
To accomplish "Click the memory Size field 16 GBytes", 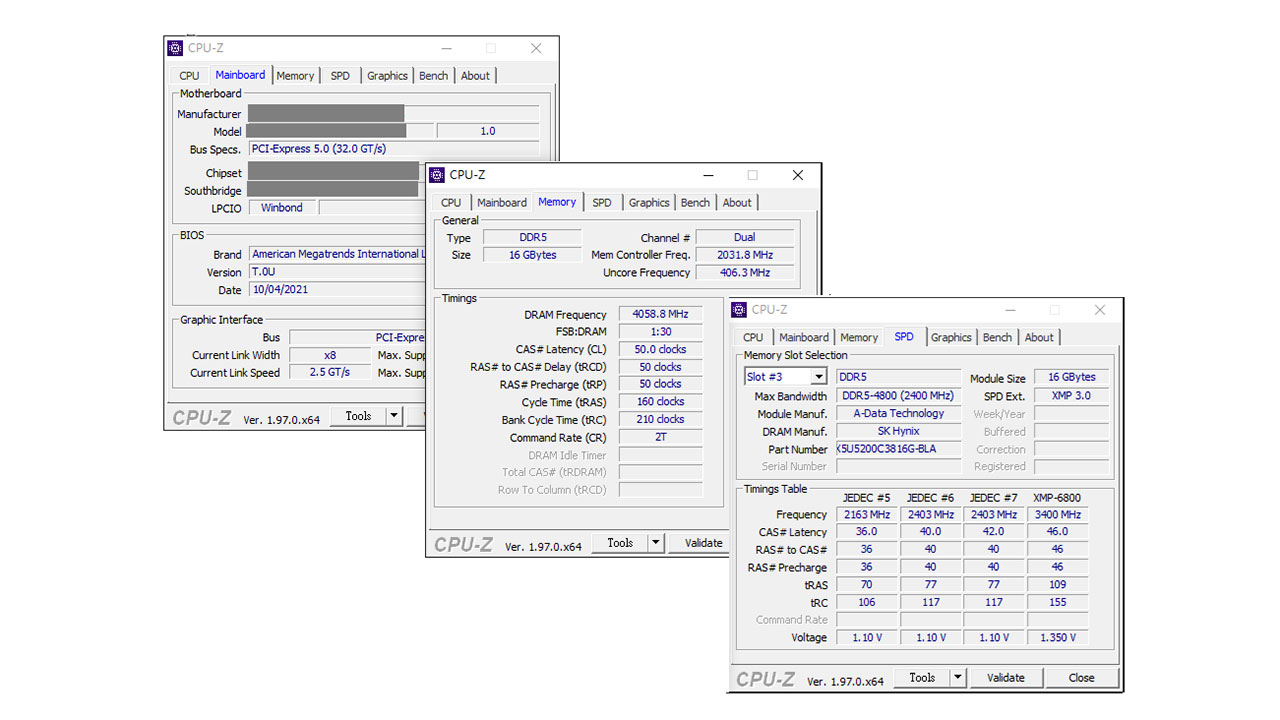I will tap(532, 255).
